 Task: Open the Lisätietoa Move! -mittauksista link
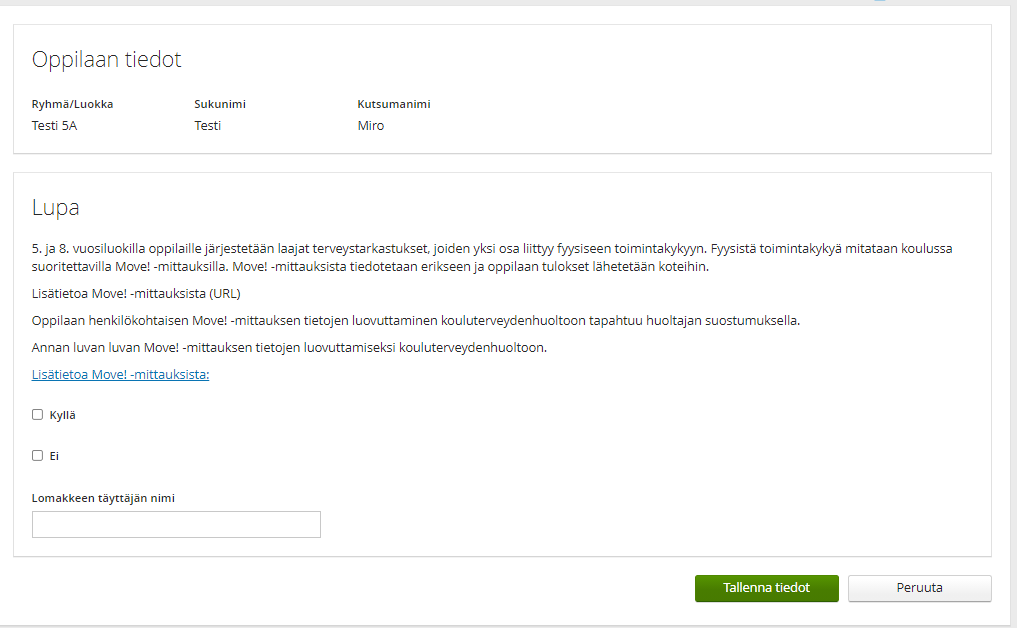point(121,374)
